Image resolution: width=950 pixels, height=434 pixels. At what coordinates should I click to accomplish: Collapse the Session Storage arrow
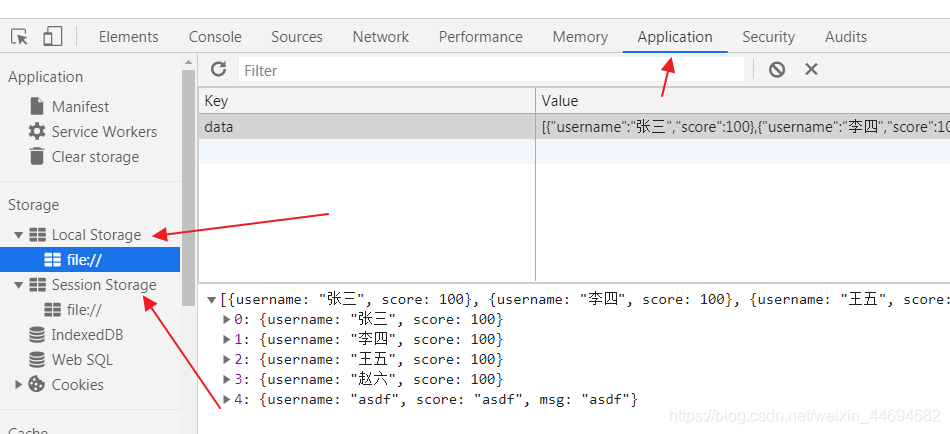pos(18,284)
